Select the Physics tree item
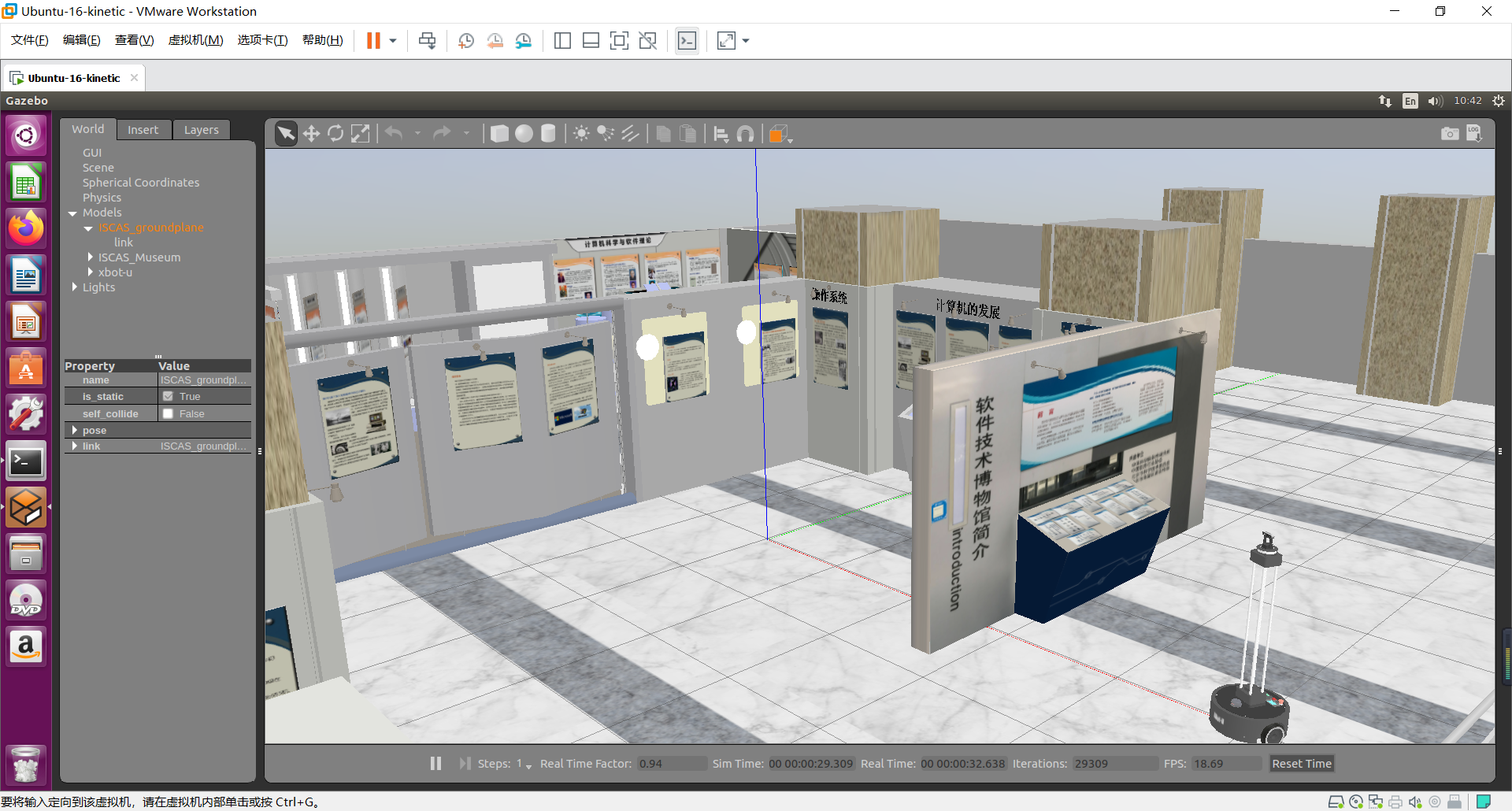Screen dimensions: 1512x811 point(102,198)
